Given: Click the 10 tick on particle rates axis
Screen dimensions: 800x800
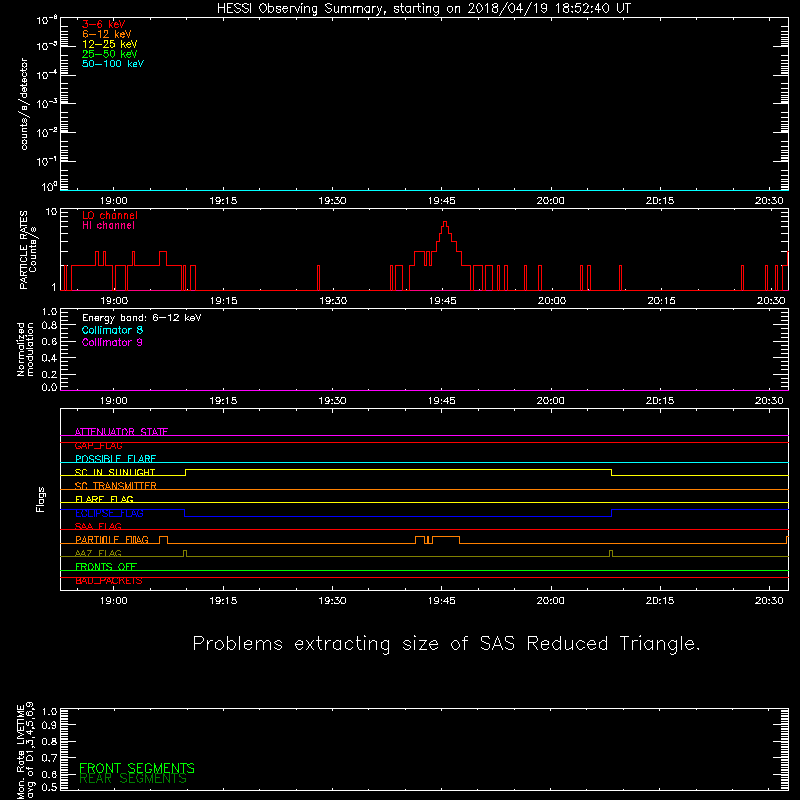Looking at the screenshot, I should pos(52,212).
